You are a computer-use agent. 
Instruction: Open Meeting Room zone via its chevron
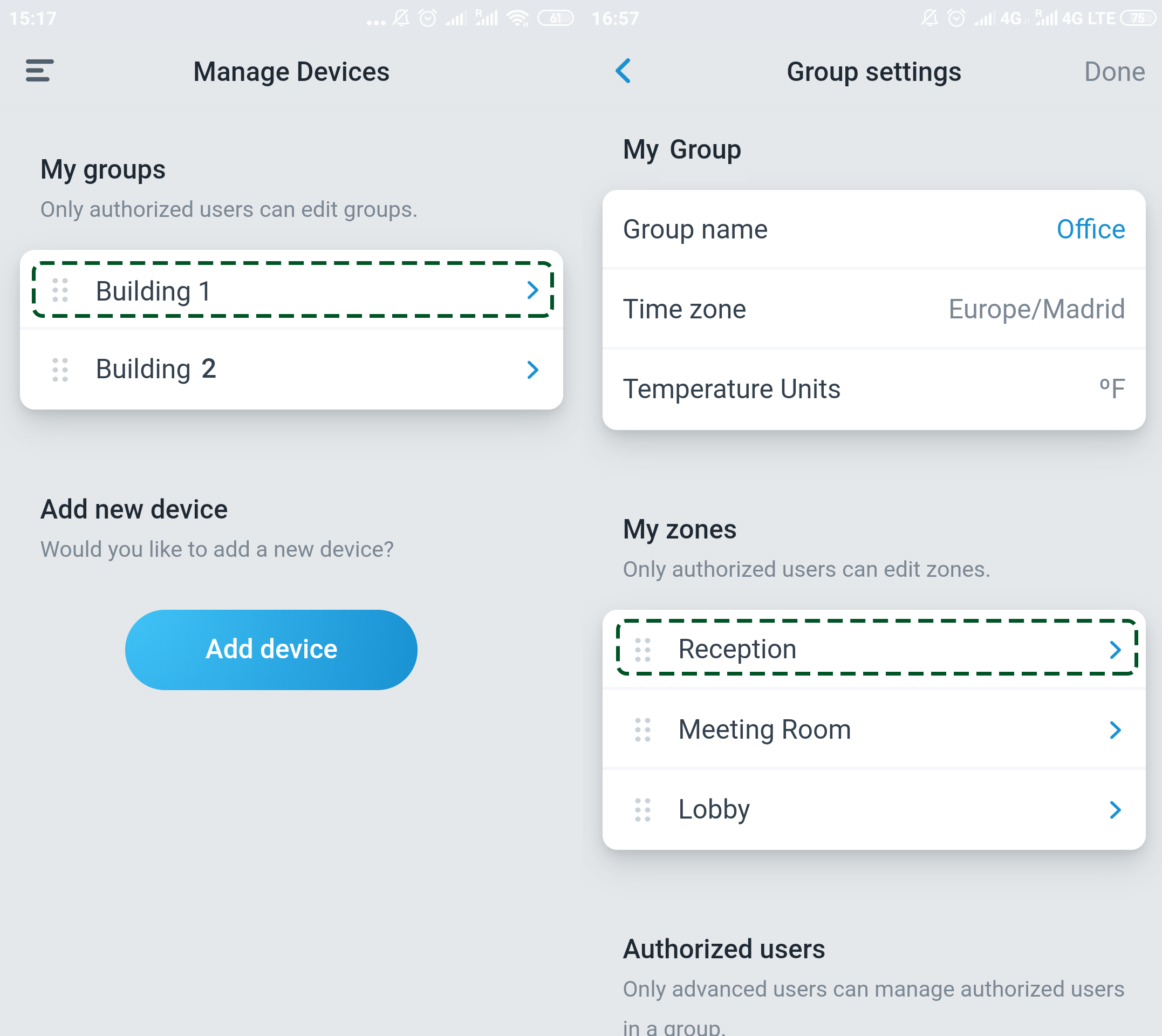tap(1116, 730)
